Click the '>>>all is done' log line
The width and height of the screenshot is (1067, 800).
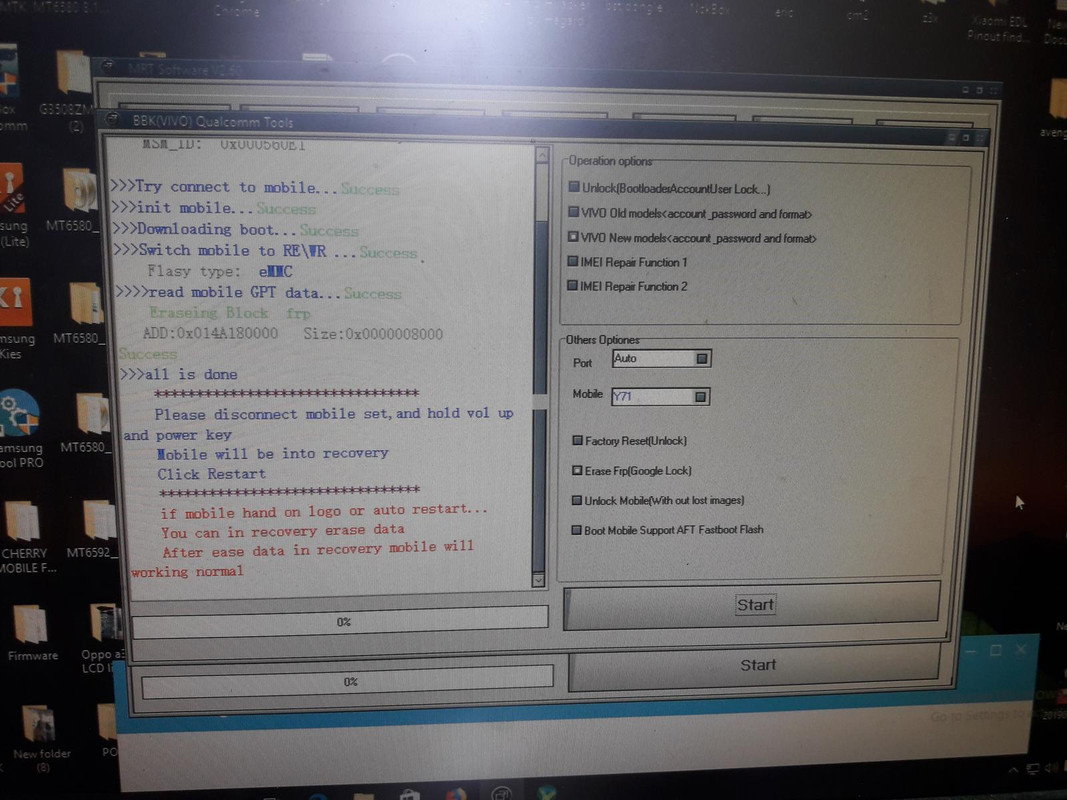pyautogui.click(x=178, y=374)
